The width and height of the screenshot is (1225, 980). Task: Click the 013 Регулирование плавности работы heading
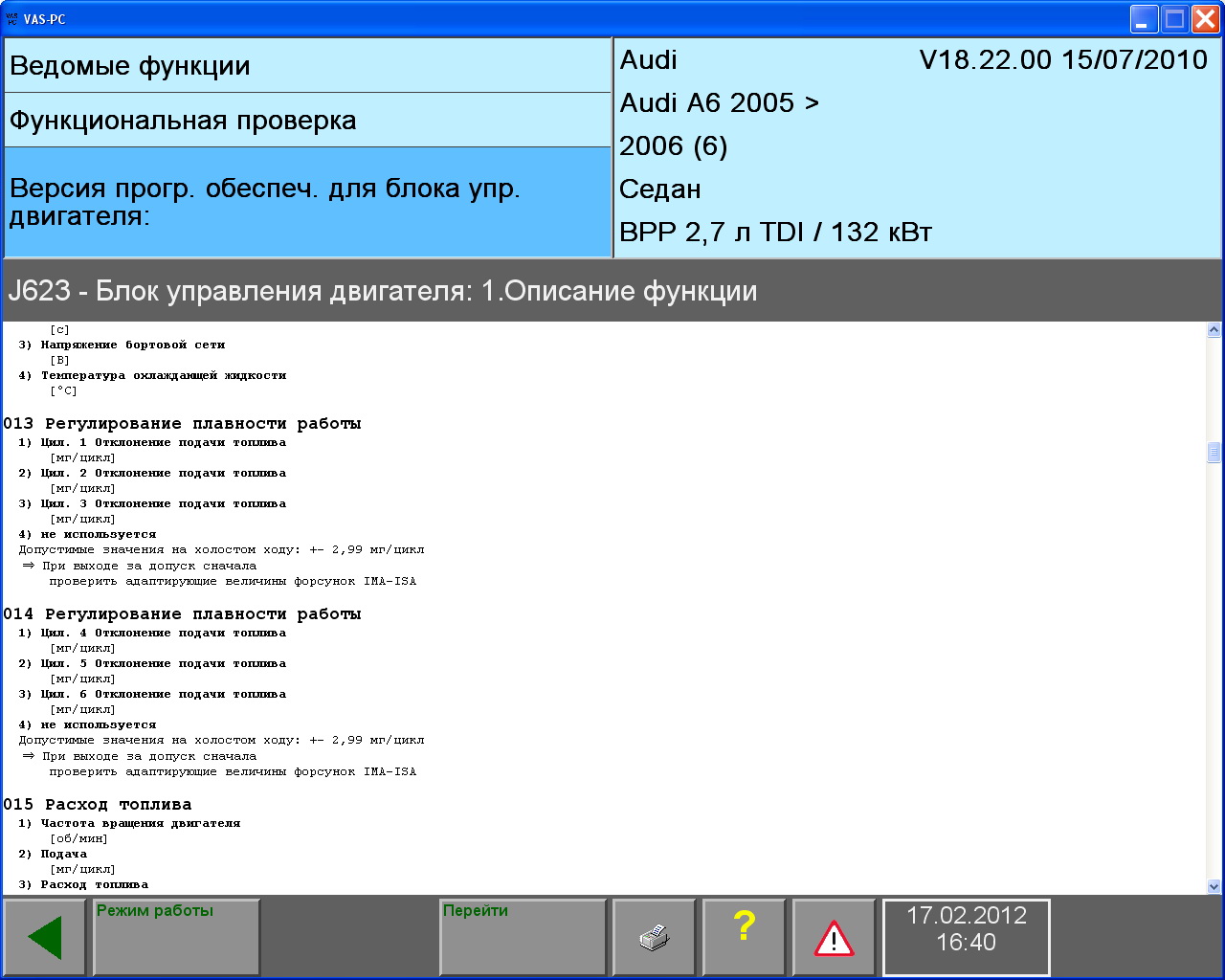point(182,424)
